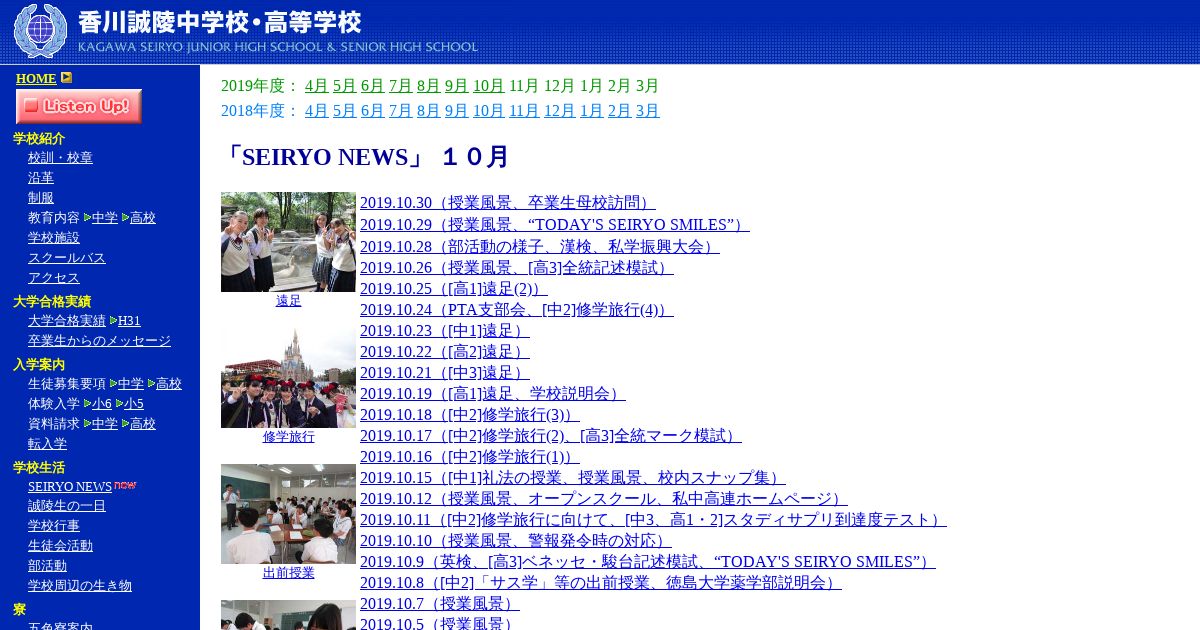
Task: Select 2018年度 12月 archive
Action: (x=560, y=111)
